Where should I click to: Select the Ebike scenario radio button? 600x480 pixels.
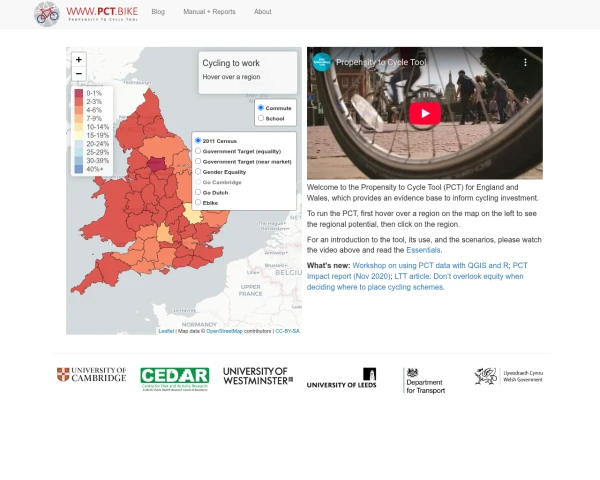(198, 202)
